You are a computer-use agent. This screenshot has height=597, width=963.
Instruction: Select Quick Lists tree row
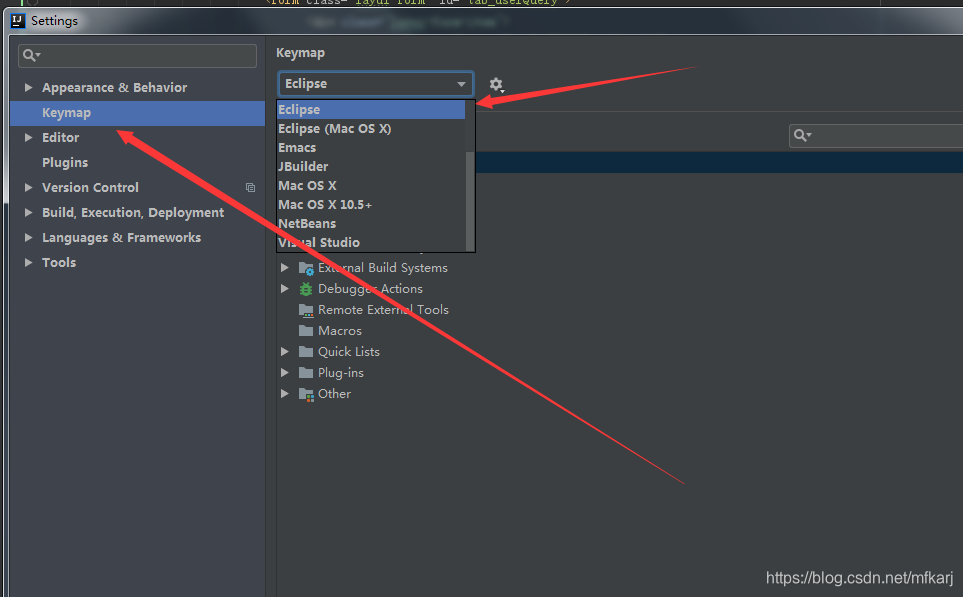point(349,352)
